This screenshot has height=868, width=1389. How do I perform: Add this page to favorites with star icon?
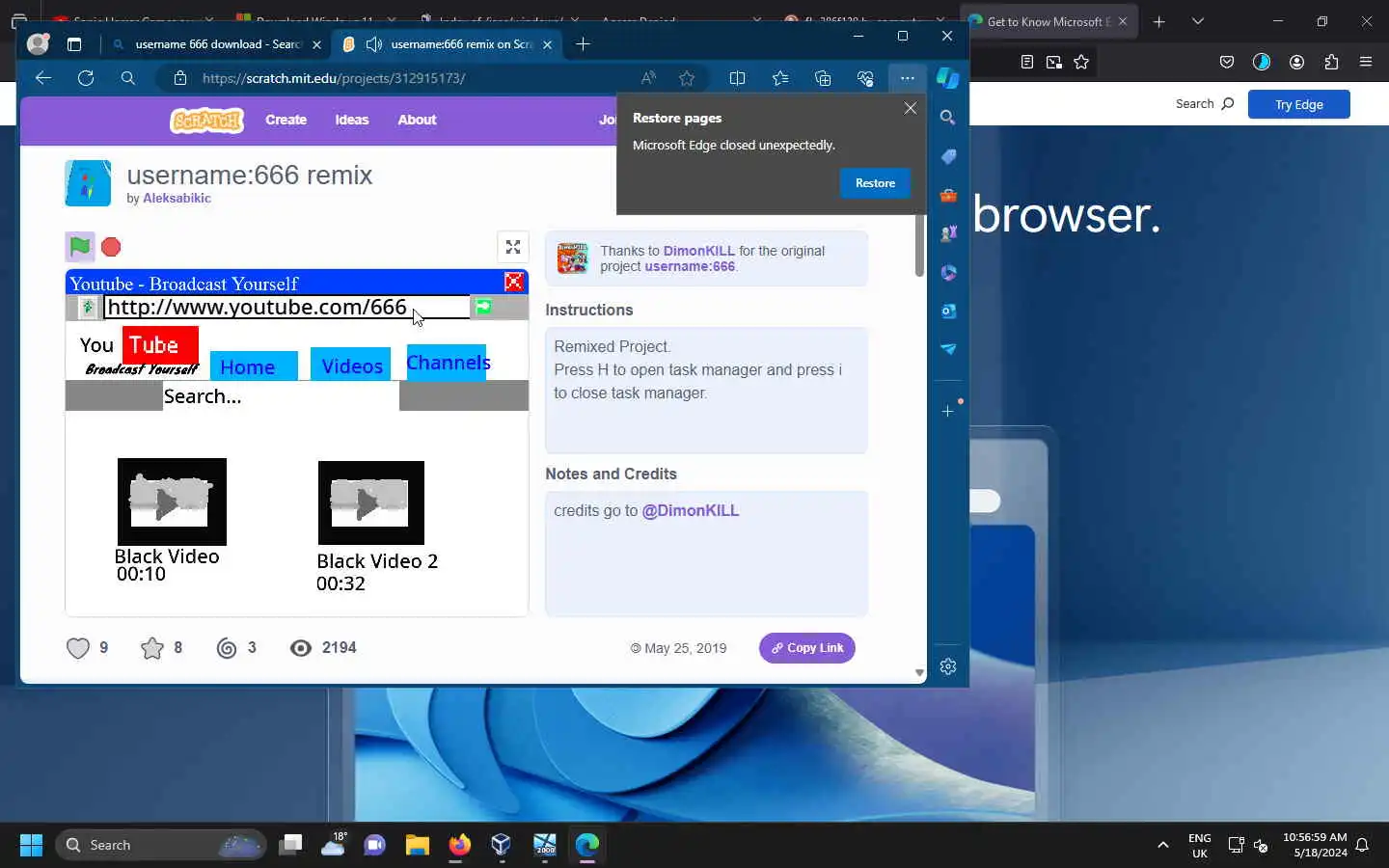(x=687, y=78)
